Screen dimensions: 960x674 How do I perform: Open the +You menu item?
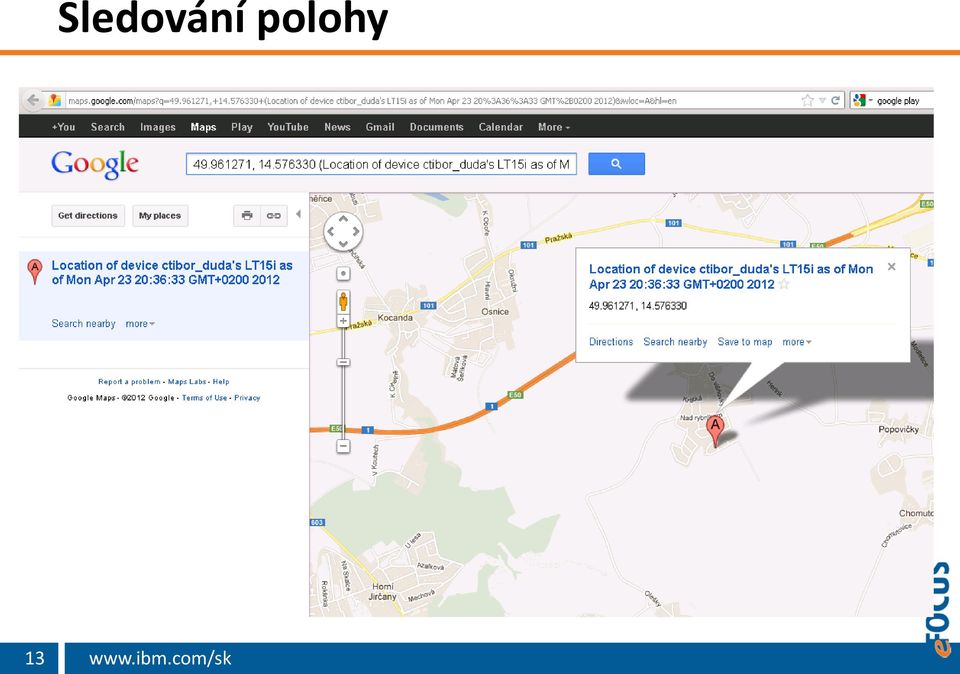[x=63, y=127]
